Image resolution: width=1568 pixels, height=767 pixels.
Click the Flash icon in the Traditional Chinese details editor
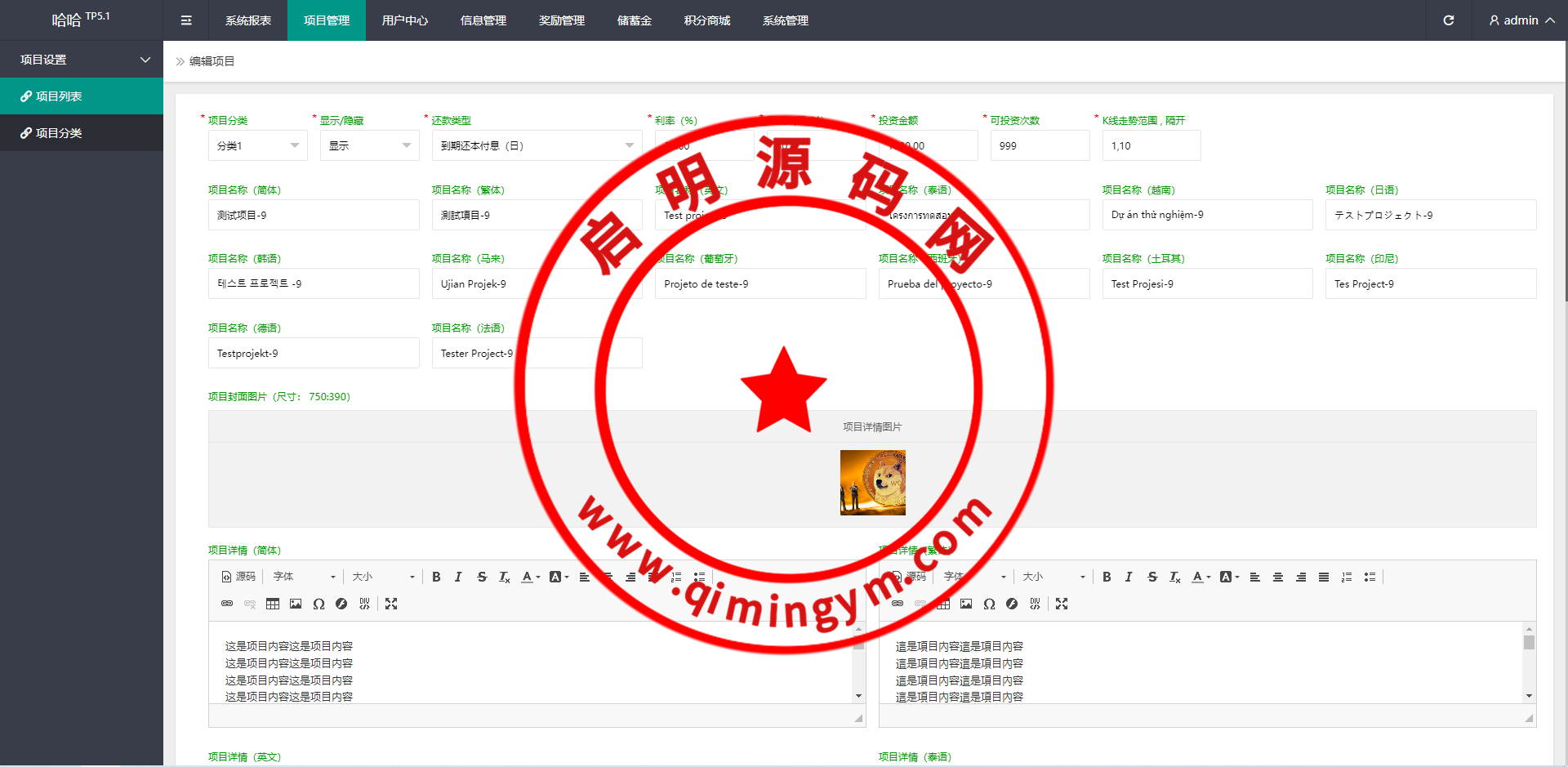tap(1012, 604)
